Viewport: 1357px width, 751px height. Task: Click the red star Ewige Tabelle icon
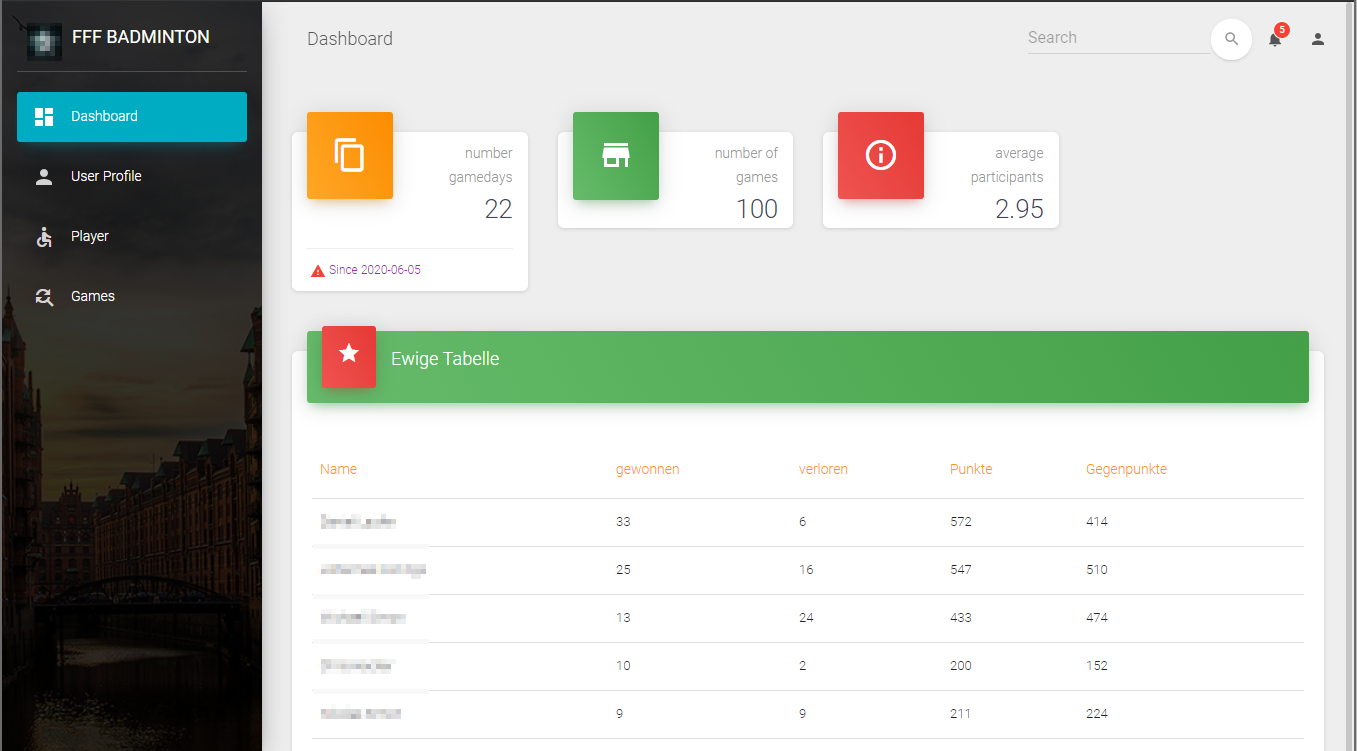point(348,355)
